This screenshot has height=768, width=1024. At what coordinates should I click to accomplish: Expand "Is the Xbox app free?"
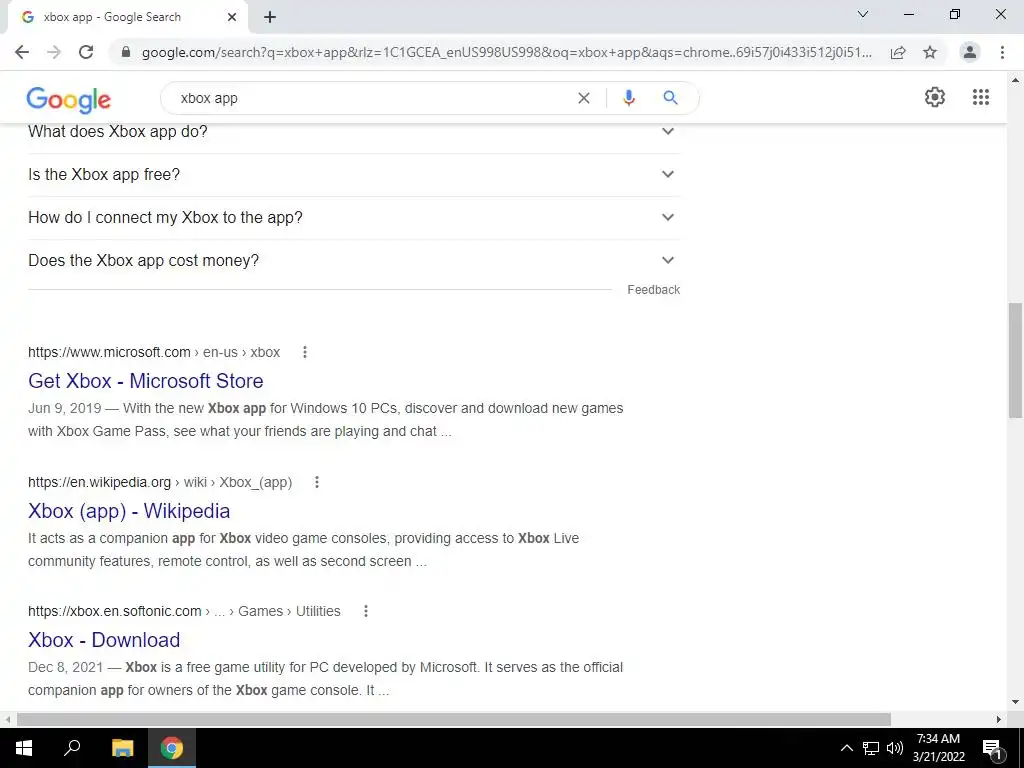click(354, 174)
